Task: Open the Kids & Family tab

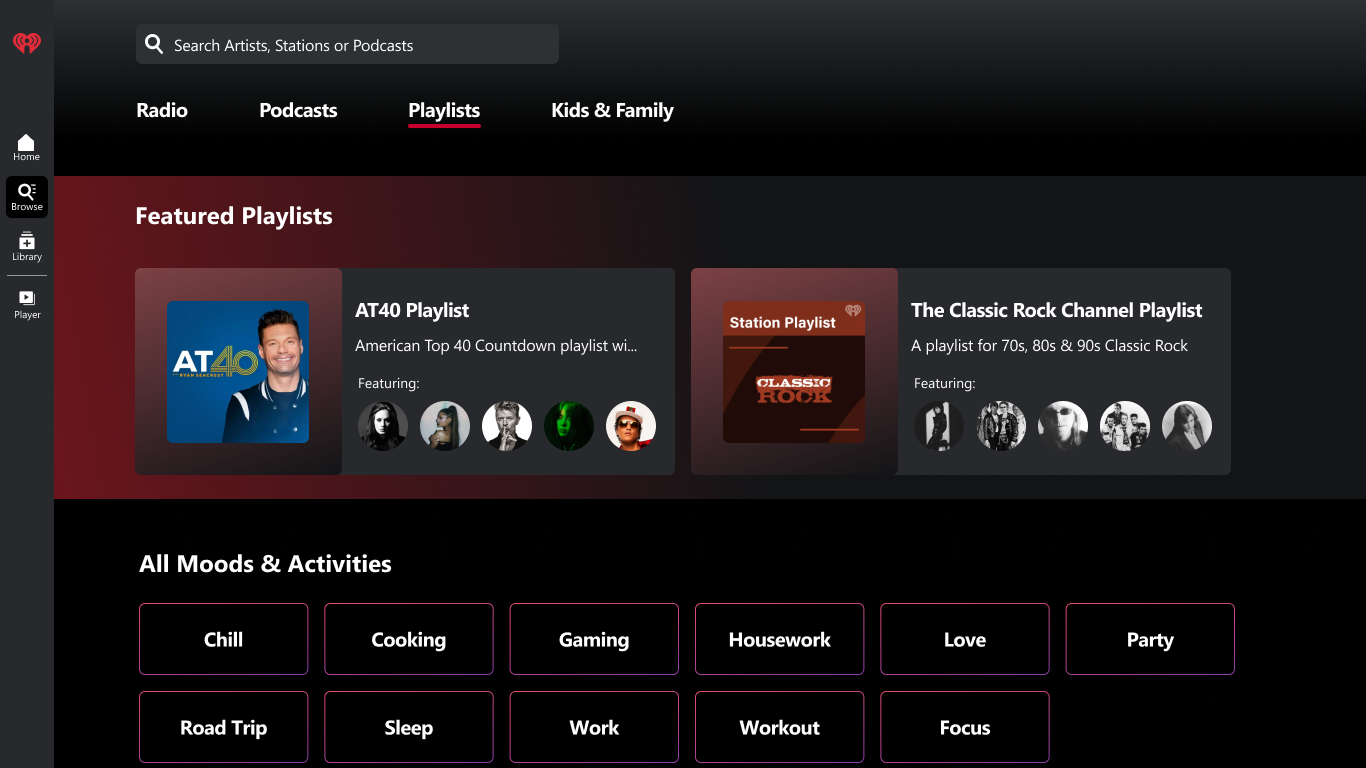Action: (x=612, y=110)
